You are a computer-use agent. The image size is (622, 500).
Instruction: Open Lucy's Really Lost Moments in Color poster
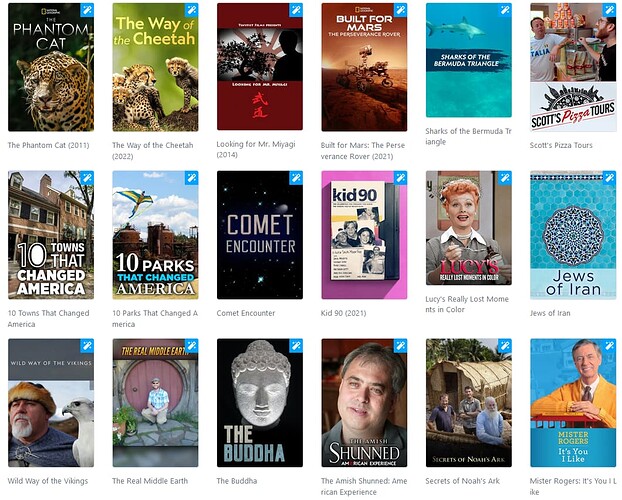(x=469, y=228)
